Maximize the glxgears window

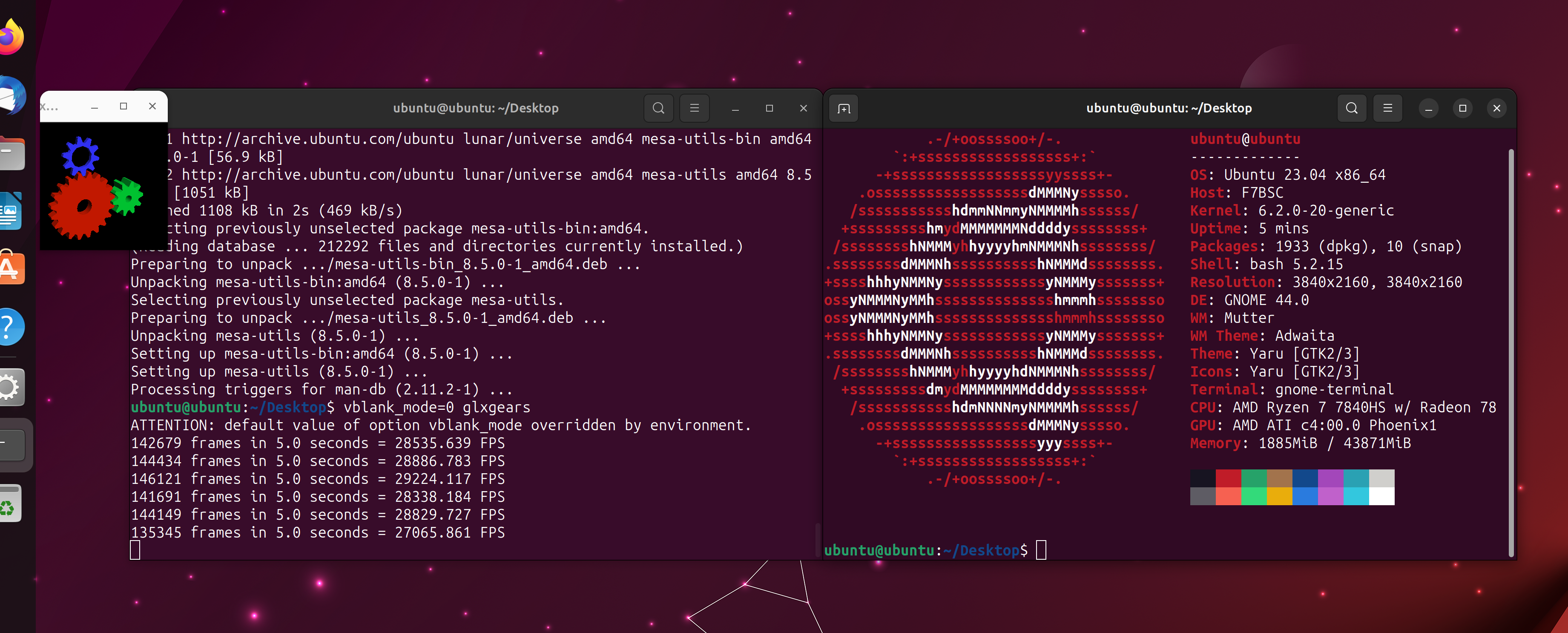pos(123,106)
